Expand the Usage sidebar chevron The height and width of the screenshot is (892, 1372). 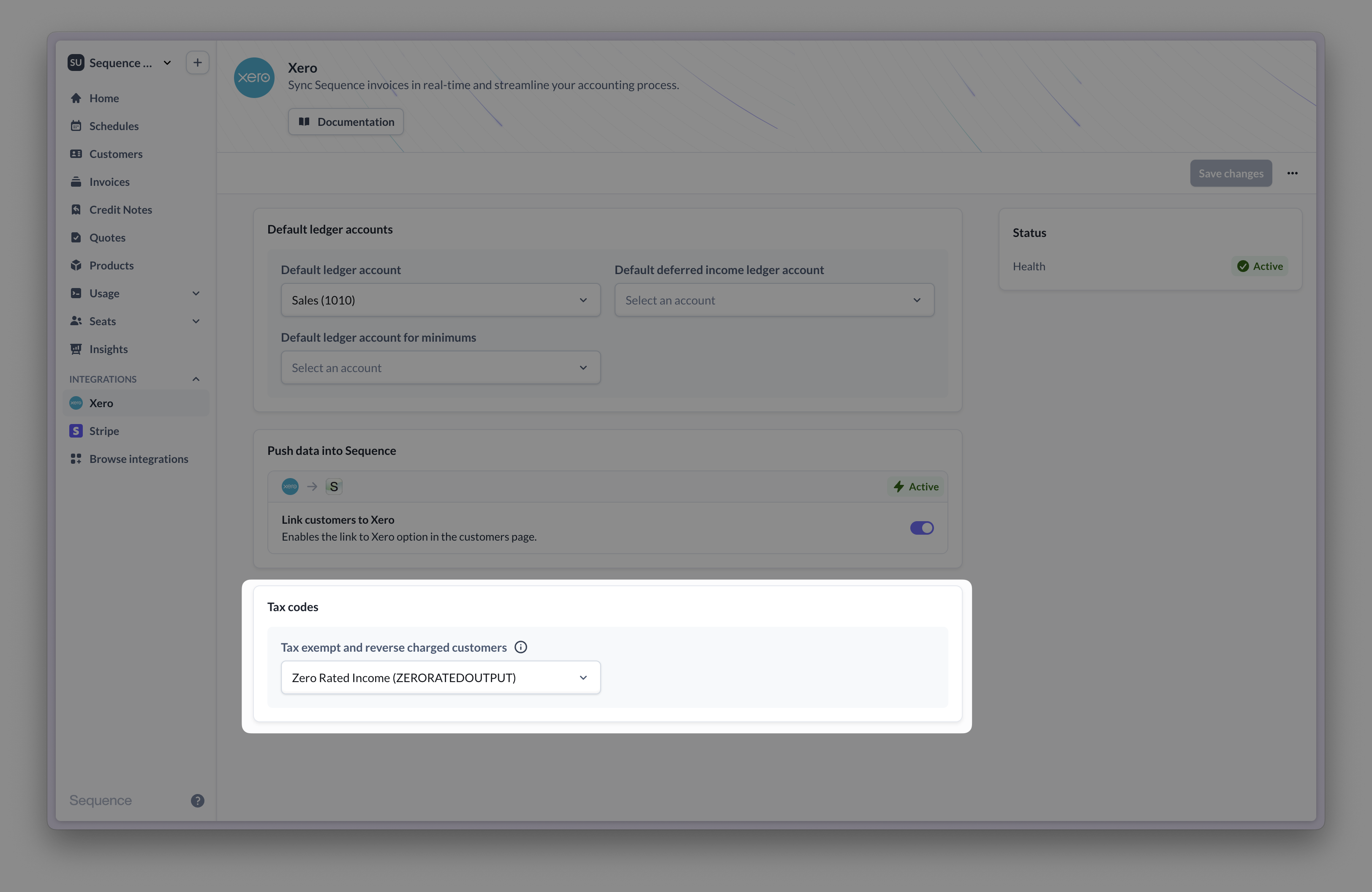(196, 293)
